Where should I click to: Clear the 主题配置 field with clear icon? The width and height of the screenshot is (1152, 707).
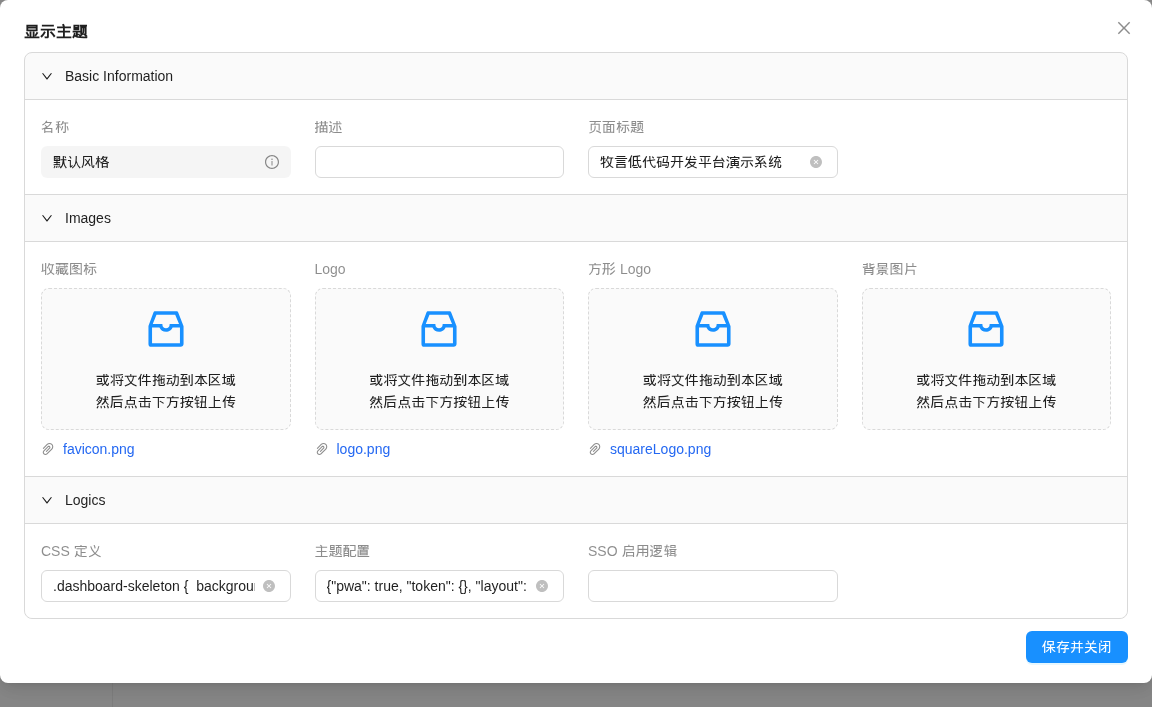(542, 586)
